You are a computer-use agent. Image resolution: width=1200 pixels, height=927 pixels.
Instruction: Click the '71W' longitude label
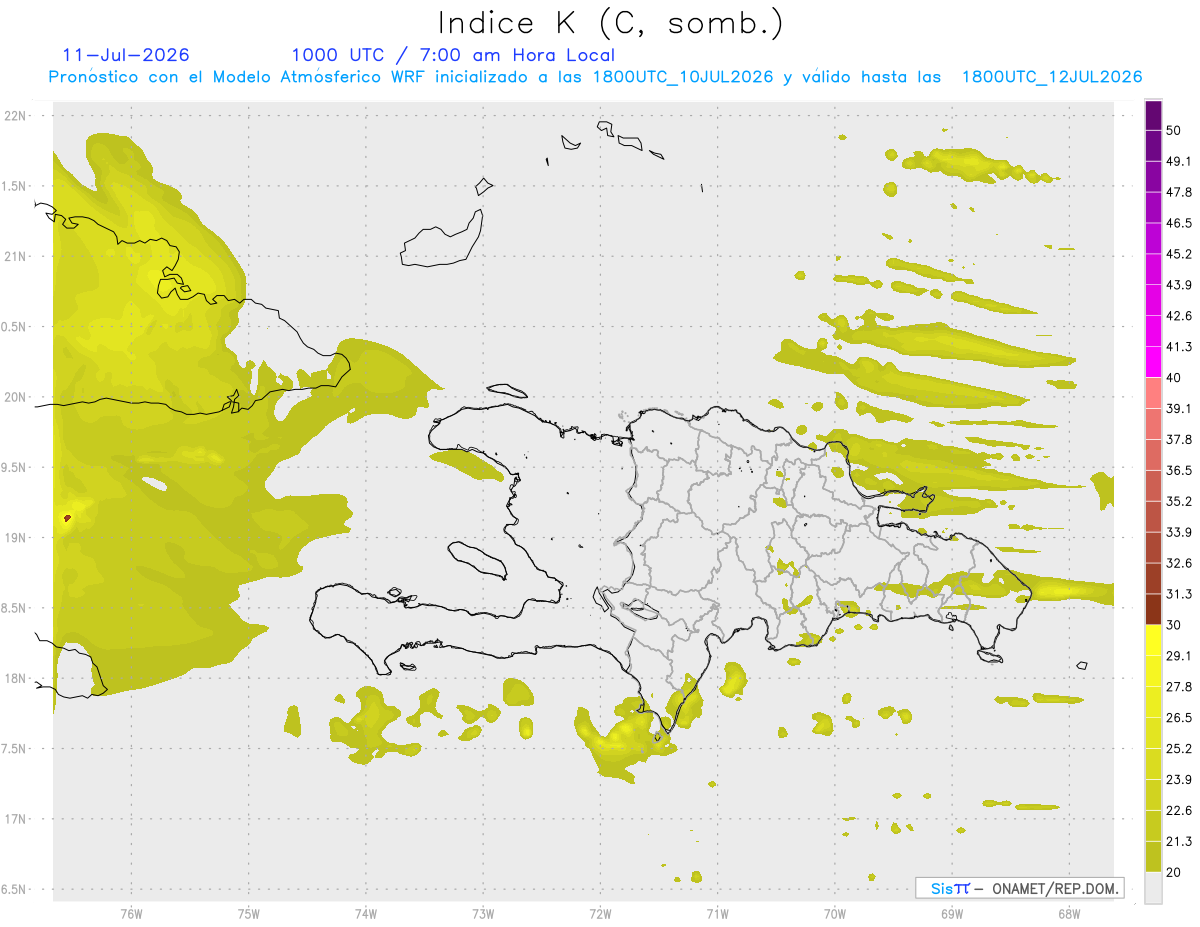717,914
